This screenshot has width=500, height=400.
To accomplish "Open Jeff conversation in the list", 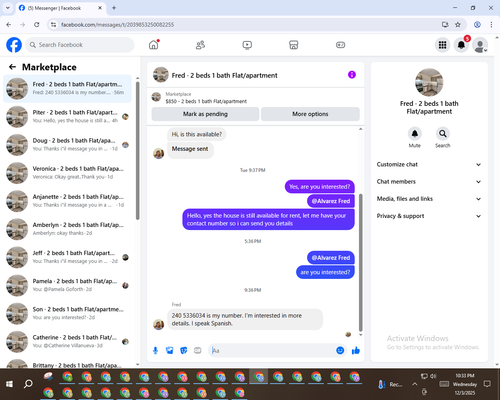I will pyautogui.click(x=67, y=257).
